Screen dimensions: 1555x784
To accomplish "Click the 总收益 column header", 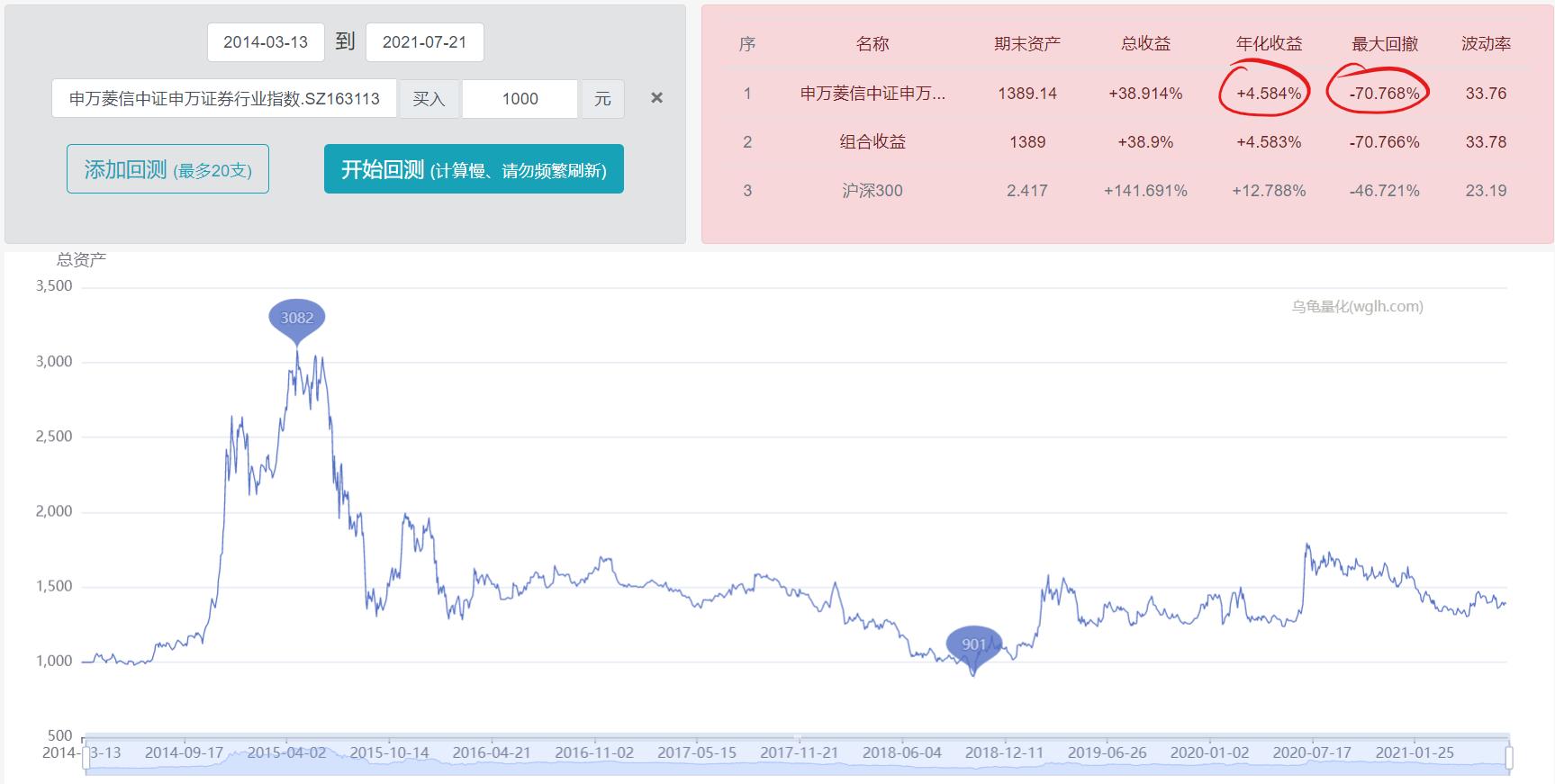I will (1145, 43).
